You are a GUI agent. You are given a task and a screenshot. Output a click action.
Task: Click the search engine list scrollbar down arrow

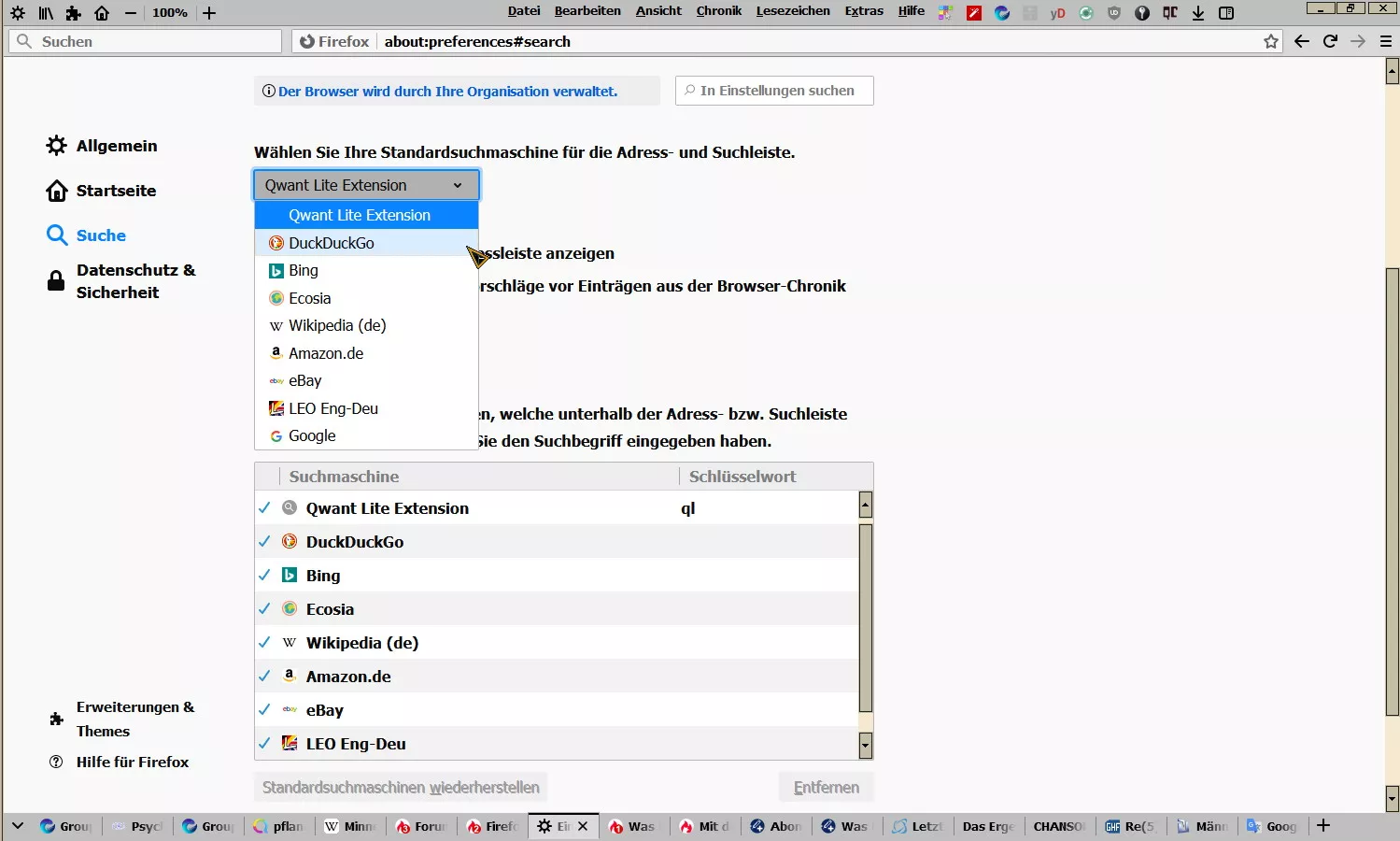point(866,745)
